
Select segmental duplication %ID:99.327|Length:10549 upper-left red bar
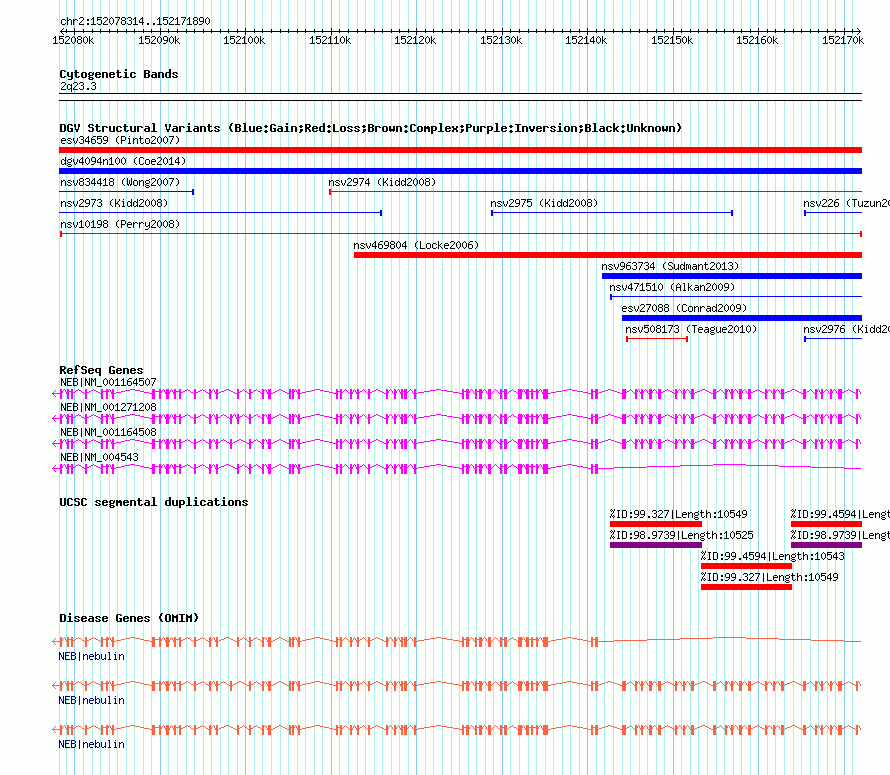(x=656, y=524)
